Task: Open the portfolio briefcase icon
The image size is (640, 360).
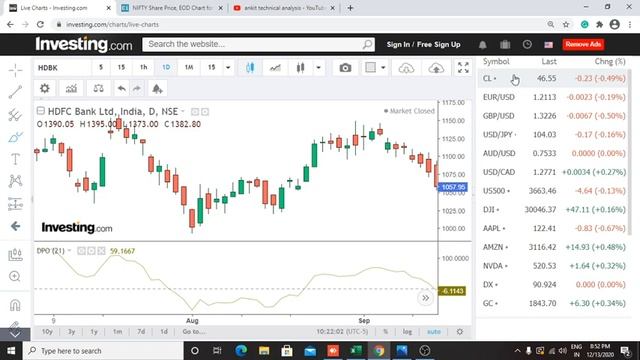Action: [505, 44]
